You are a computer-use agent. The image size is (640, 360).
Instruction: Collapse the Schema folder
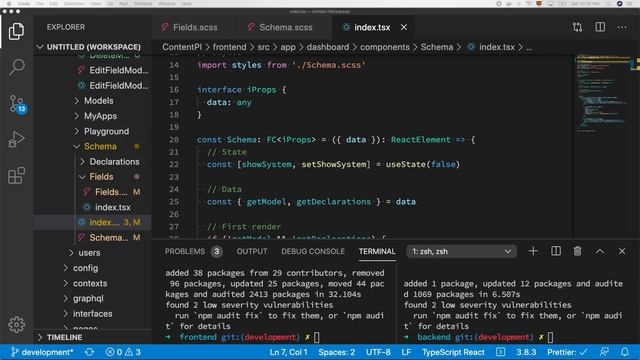click(x=100, y=146)
